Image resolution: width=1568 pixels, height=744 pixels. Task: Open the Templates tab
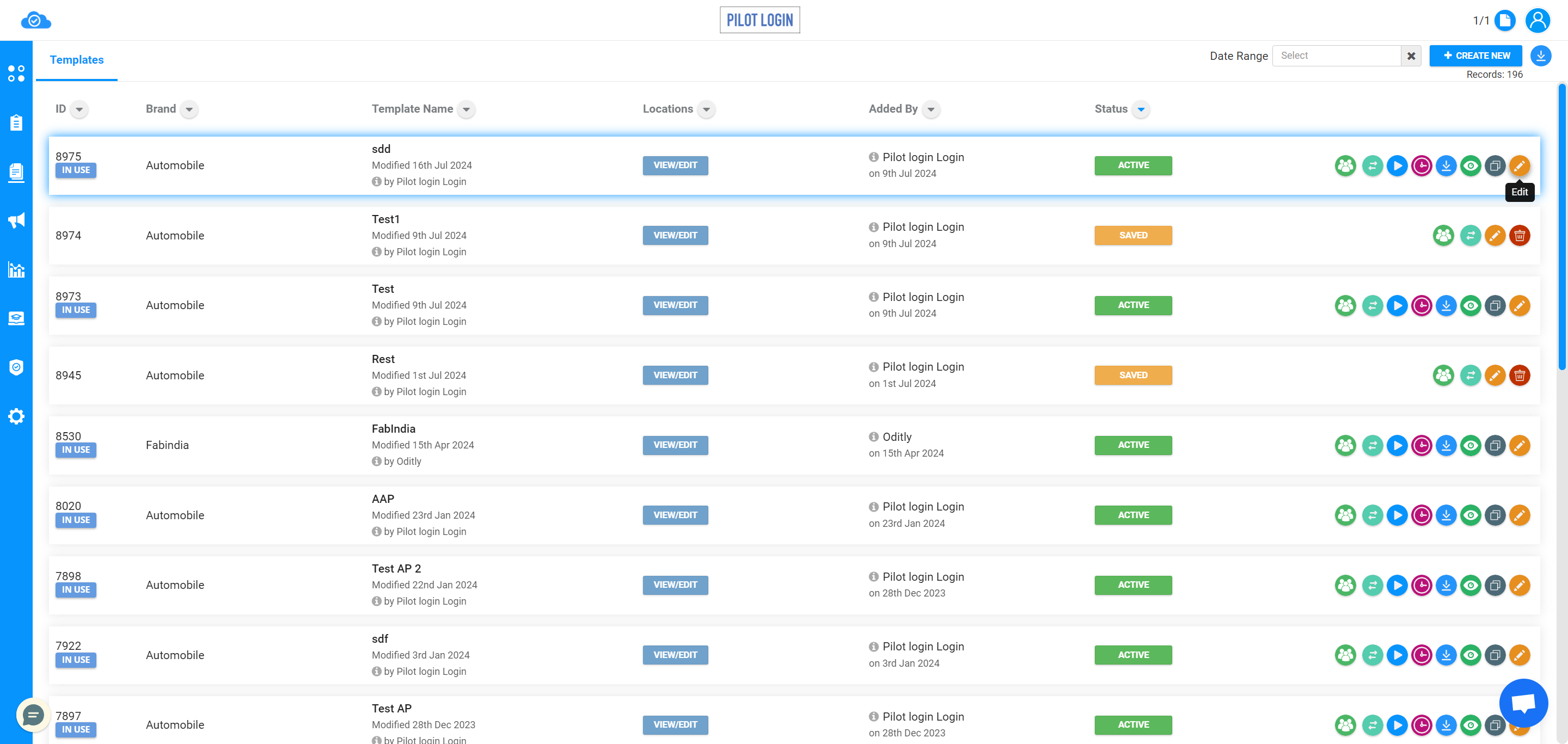[77, 60]
